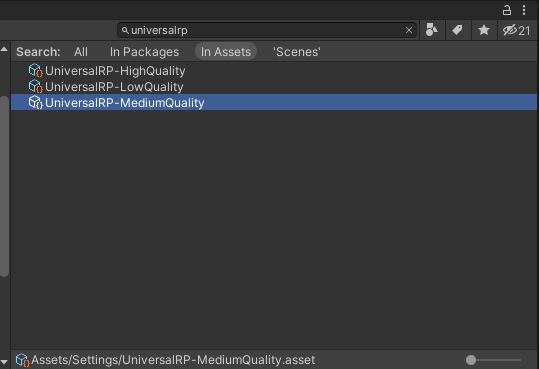Viewport: 539px width, 369px height.
Task: Select UniversalRP-HighQuality asset
Action: pyautogui.click(x=274, y=70)
